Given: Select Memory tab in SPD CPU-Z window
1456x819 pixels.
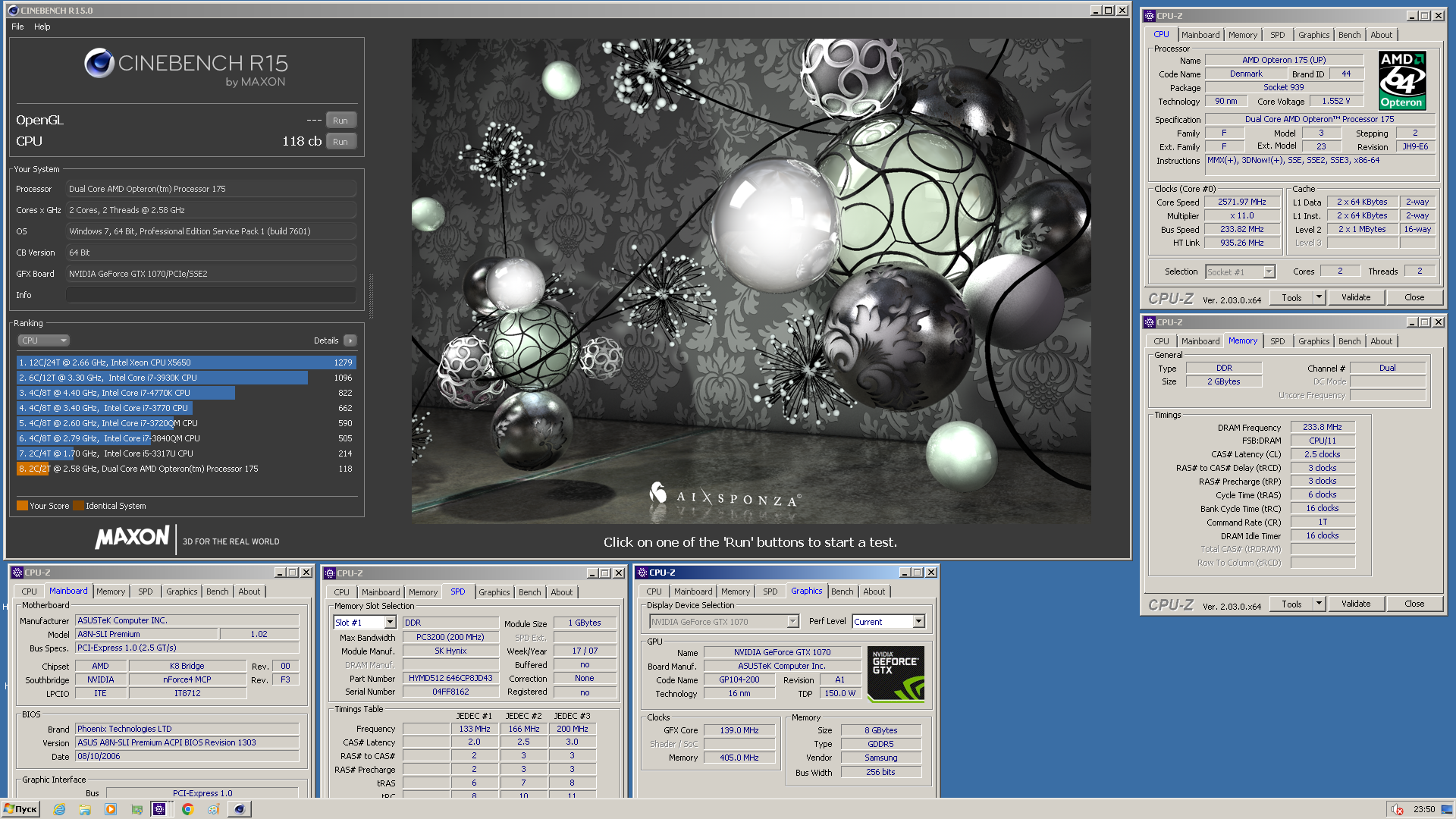Looking at the screenshot, I should coord(423,592).
